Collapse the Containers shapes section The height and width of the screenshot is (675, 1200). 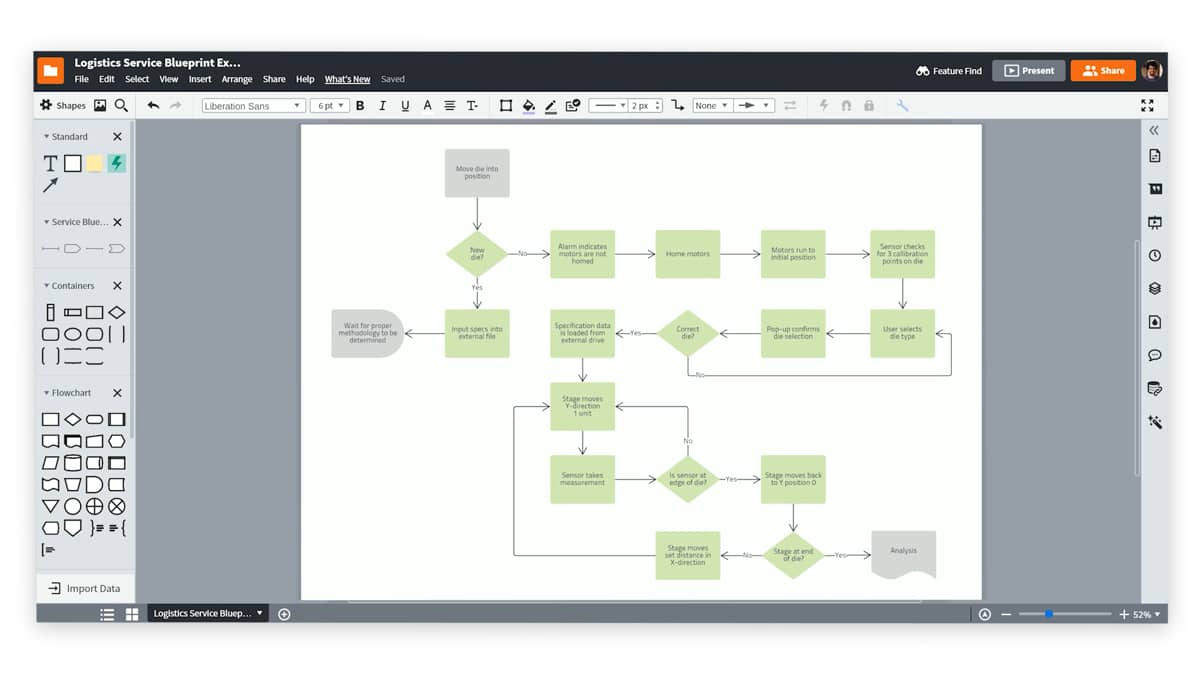pos(46,286)
